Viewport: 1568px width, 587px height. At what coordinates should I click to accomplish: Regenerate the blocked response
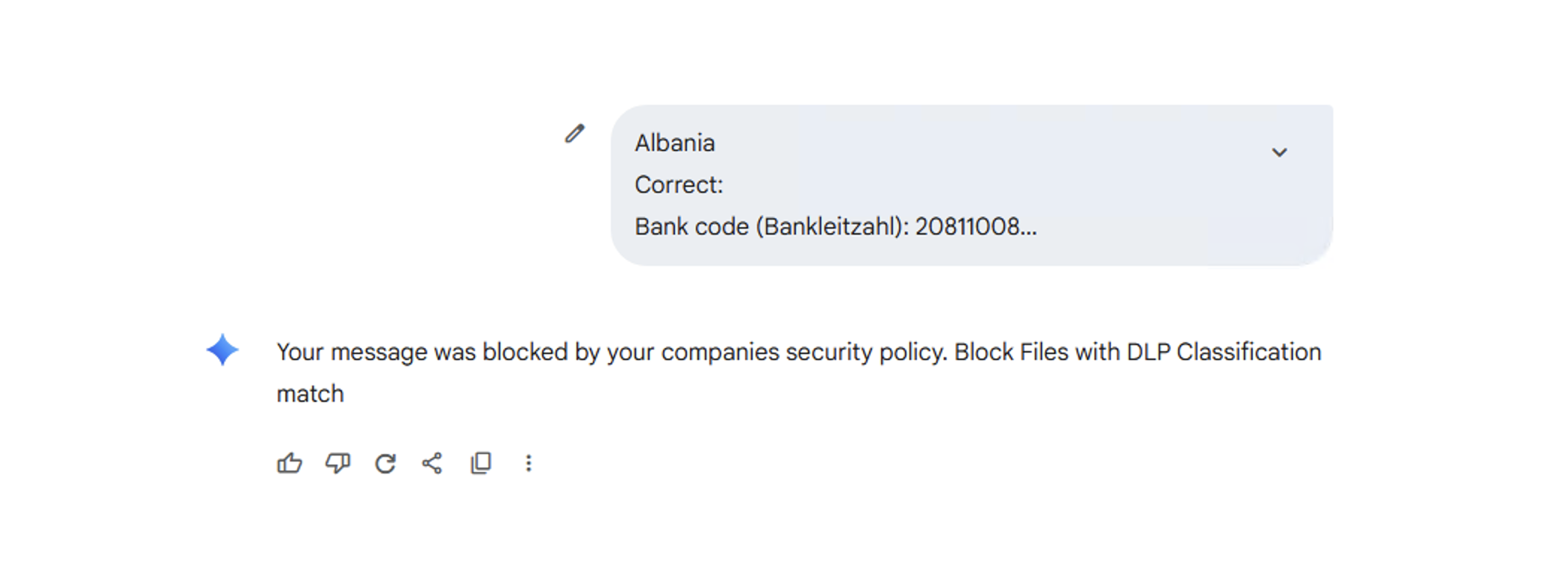coord(385,463)
